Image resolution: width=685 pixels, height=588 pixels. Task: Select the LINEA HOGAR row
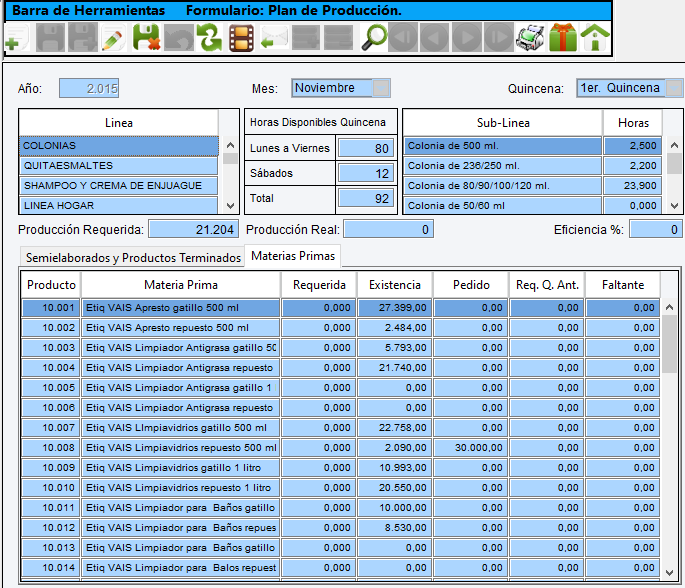[118, 205]
